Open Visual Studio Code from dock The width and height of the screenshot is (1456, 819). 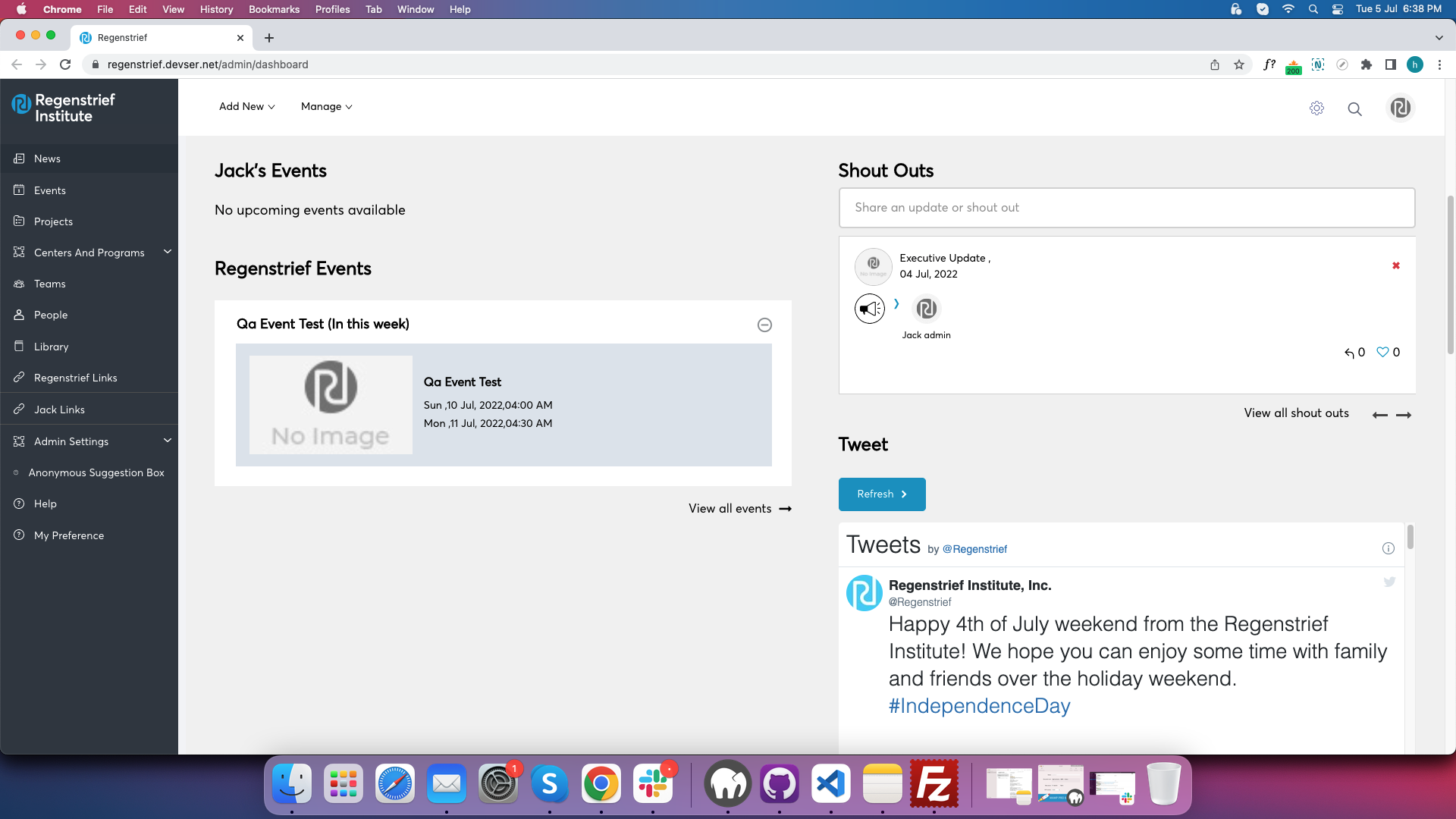(x=831, y=784)
